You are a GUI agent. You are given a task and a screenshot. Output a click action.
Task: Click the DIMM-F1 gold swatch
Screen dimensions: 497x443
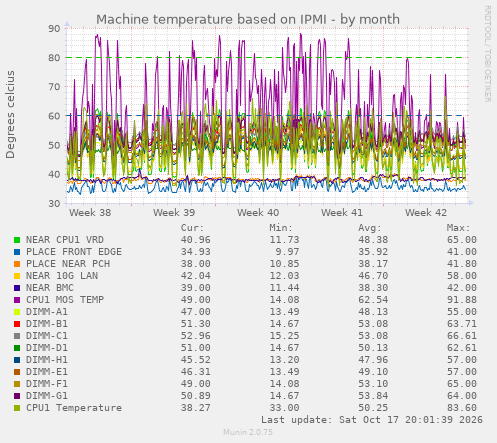pyautogui.click(x=17, y=384)
